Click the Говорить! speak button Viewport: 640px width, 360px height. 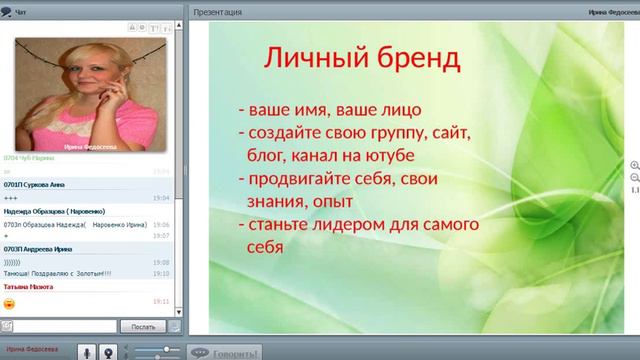click(x=225, y=353)
